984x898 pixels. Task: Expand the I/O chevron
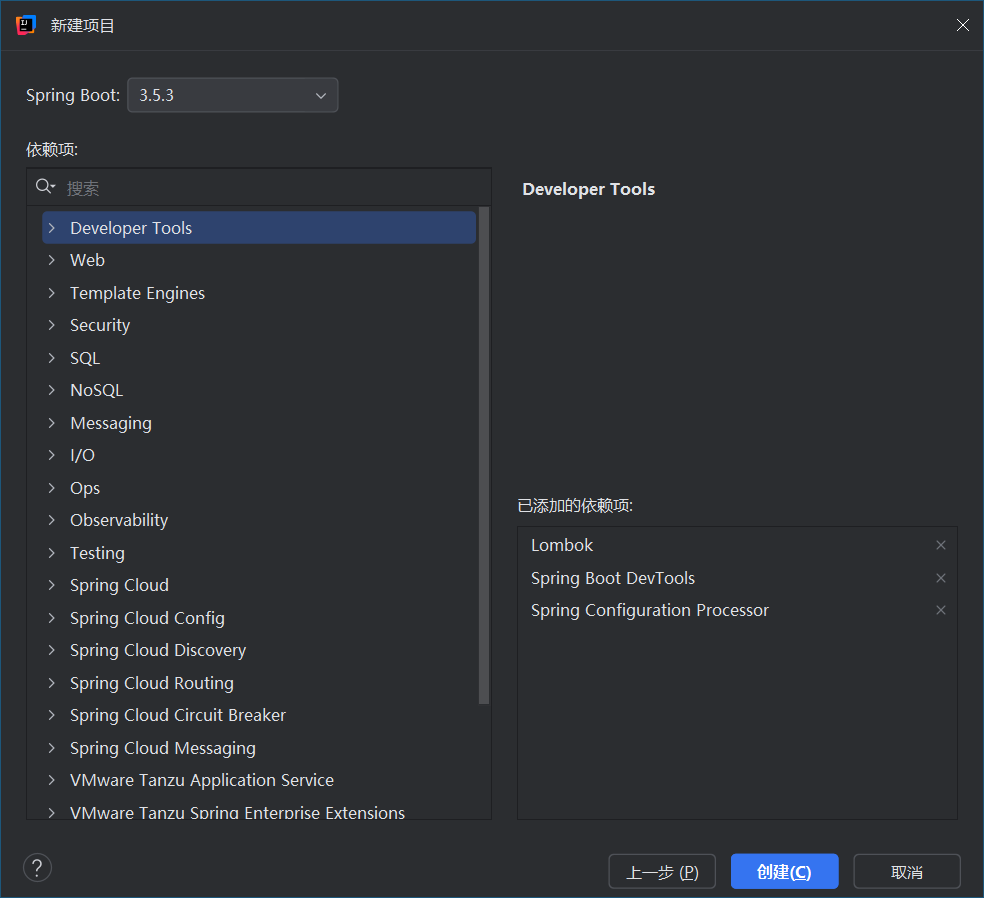coord(52,455)
